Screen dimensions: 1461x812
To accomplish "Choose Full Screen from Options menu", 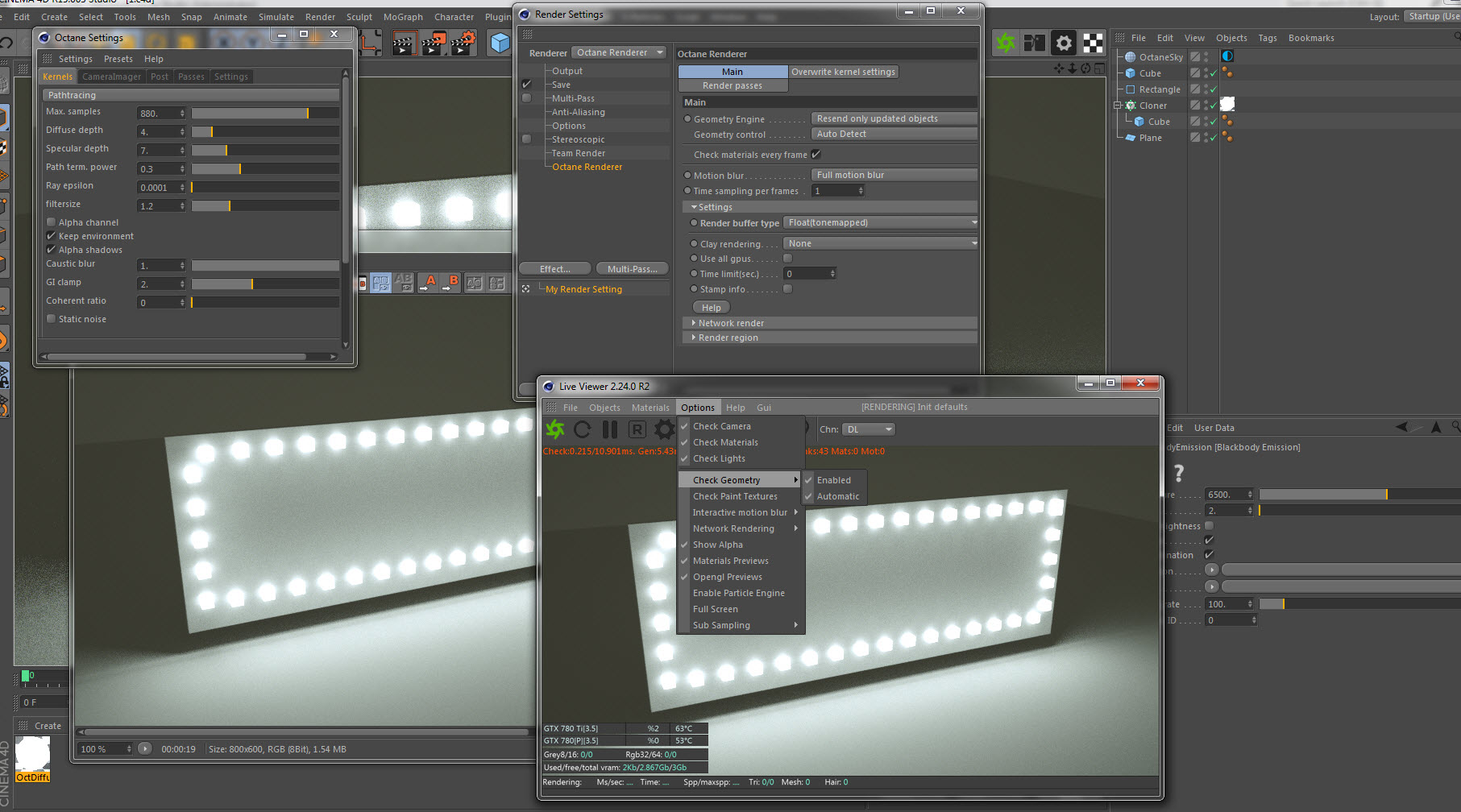I will [741, 609].
